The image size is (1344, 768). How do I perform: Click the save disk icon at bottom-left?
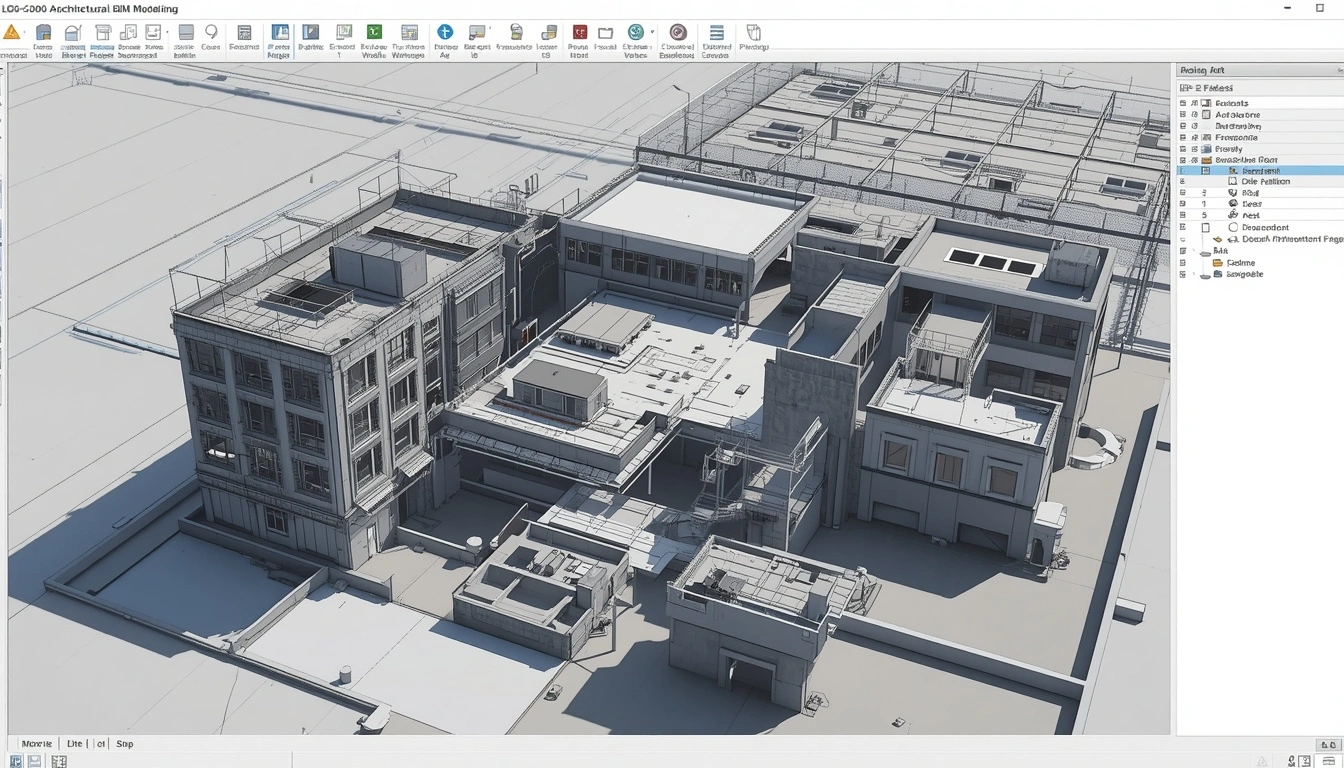tap(35, 761)
